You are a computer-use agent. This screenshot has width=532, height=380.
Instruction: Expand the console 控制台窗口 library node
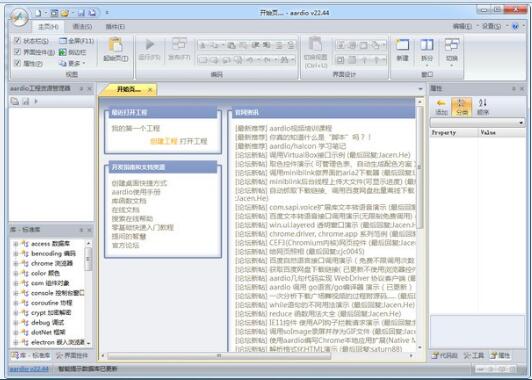(16, 293)
